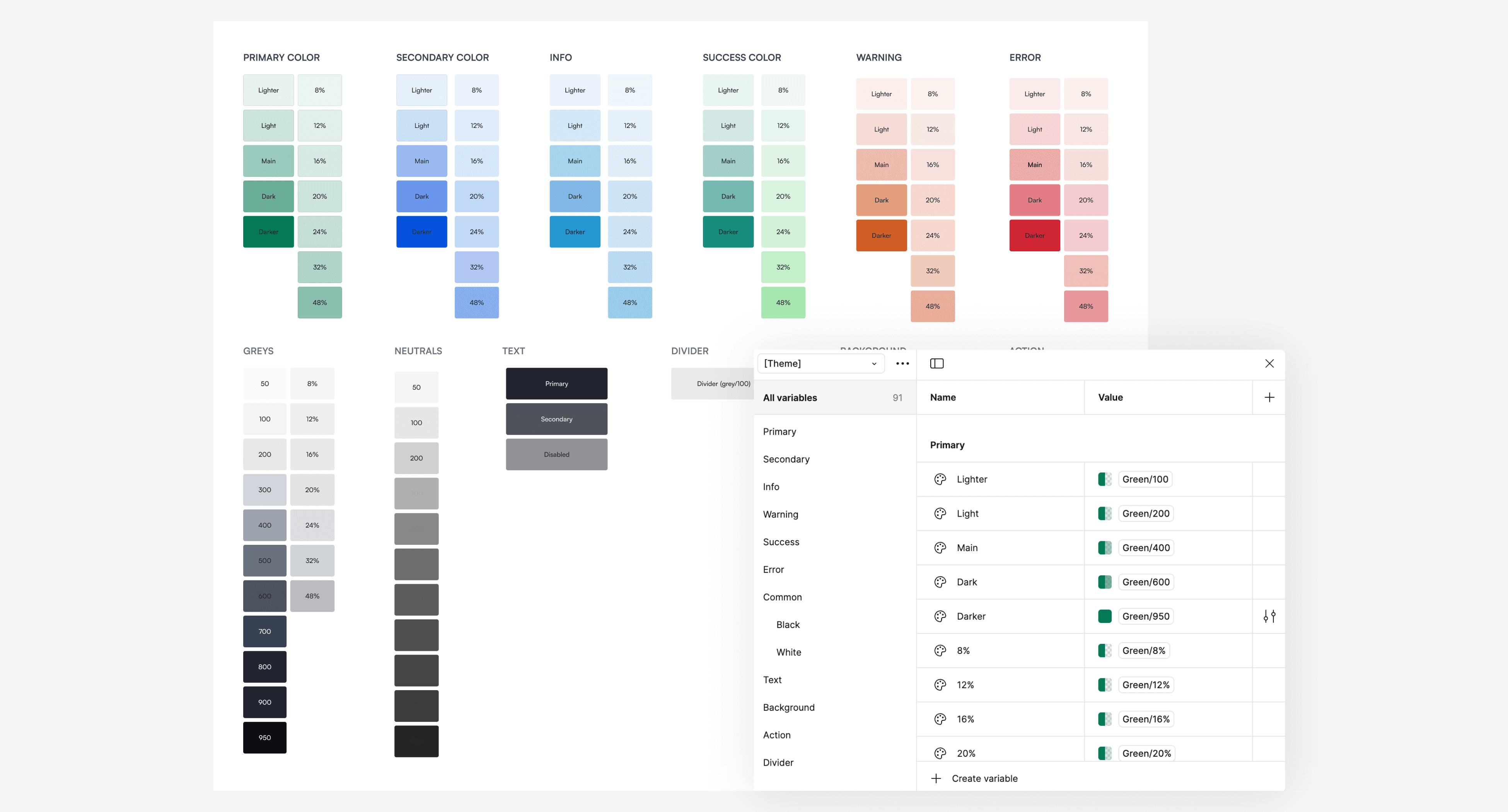The width and height of the screenshot is (1508, 812).
Task: Click the palette icon beside 8% variable
Action: click(x=940, y=651)
